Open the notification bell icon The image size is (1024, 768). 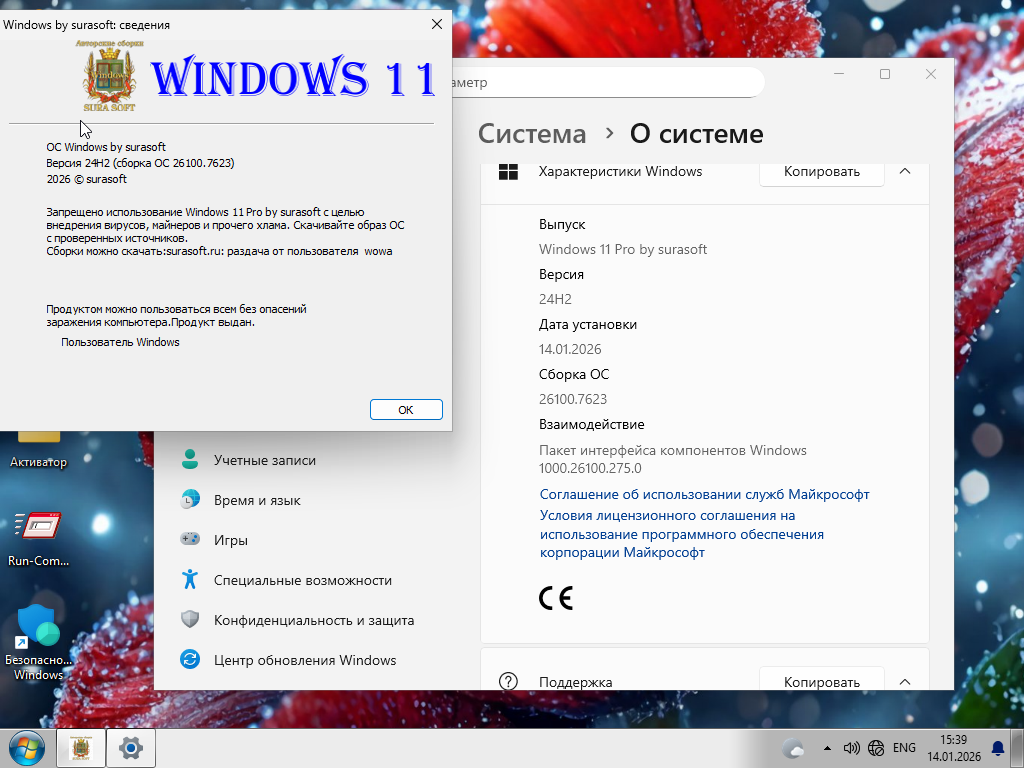tap(998, 748)
